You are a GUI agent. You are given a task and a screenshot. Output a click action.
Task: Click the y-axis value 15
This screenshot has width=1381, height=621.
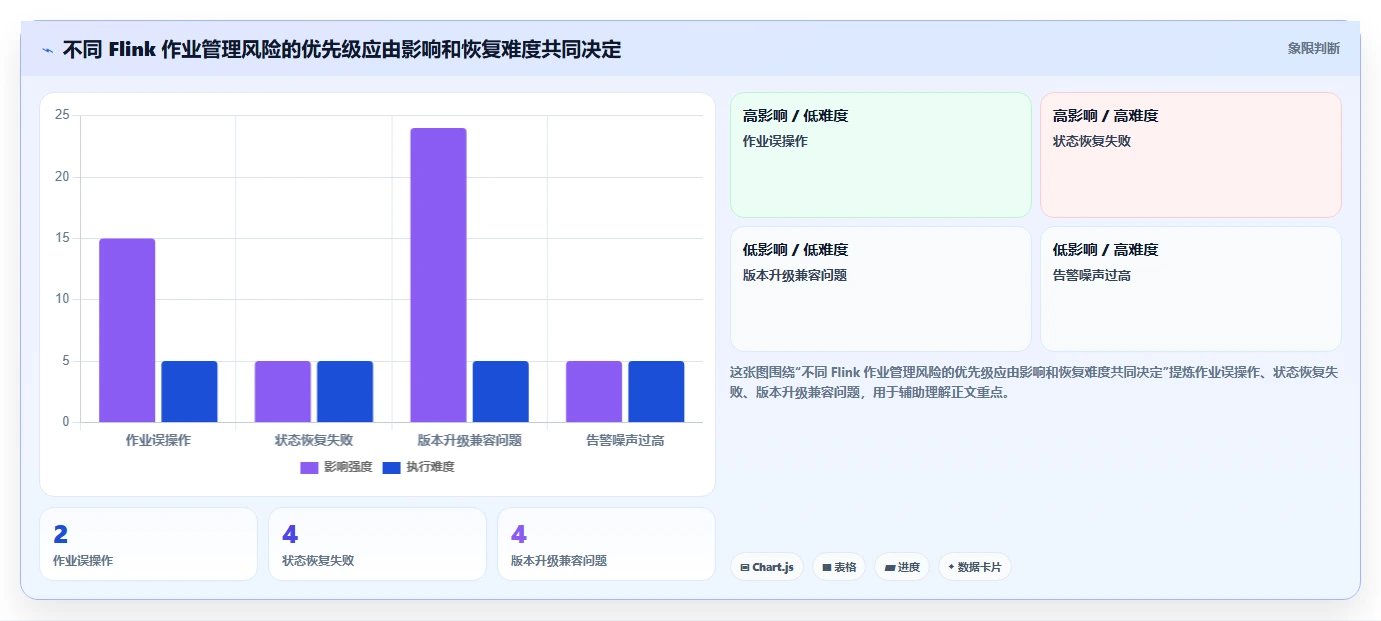[62, 238]
